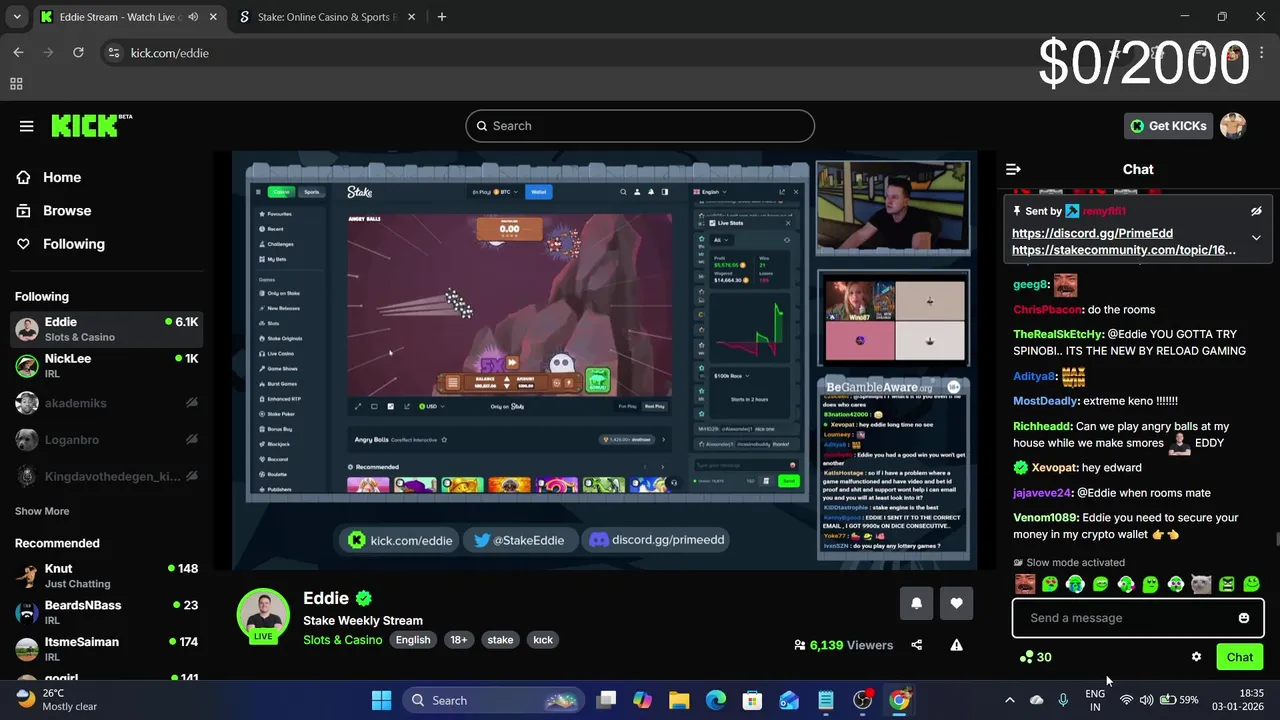1280x720 pixels.
Task: Click the Get KICKs button
Action: pos(1168,126)
